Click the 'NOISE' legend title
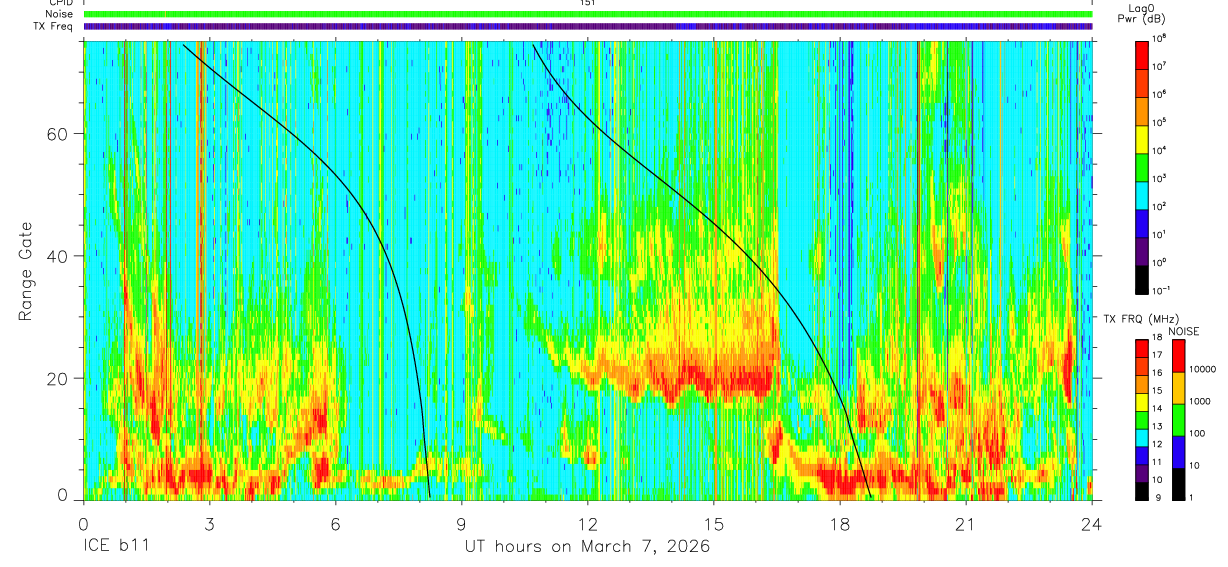Image resolution: width=1228 pixels, height=567 pixels. (1183, 331)
